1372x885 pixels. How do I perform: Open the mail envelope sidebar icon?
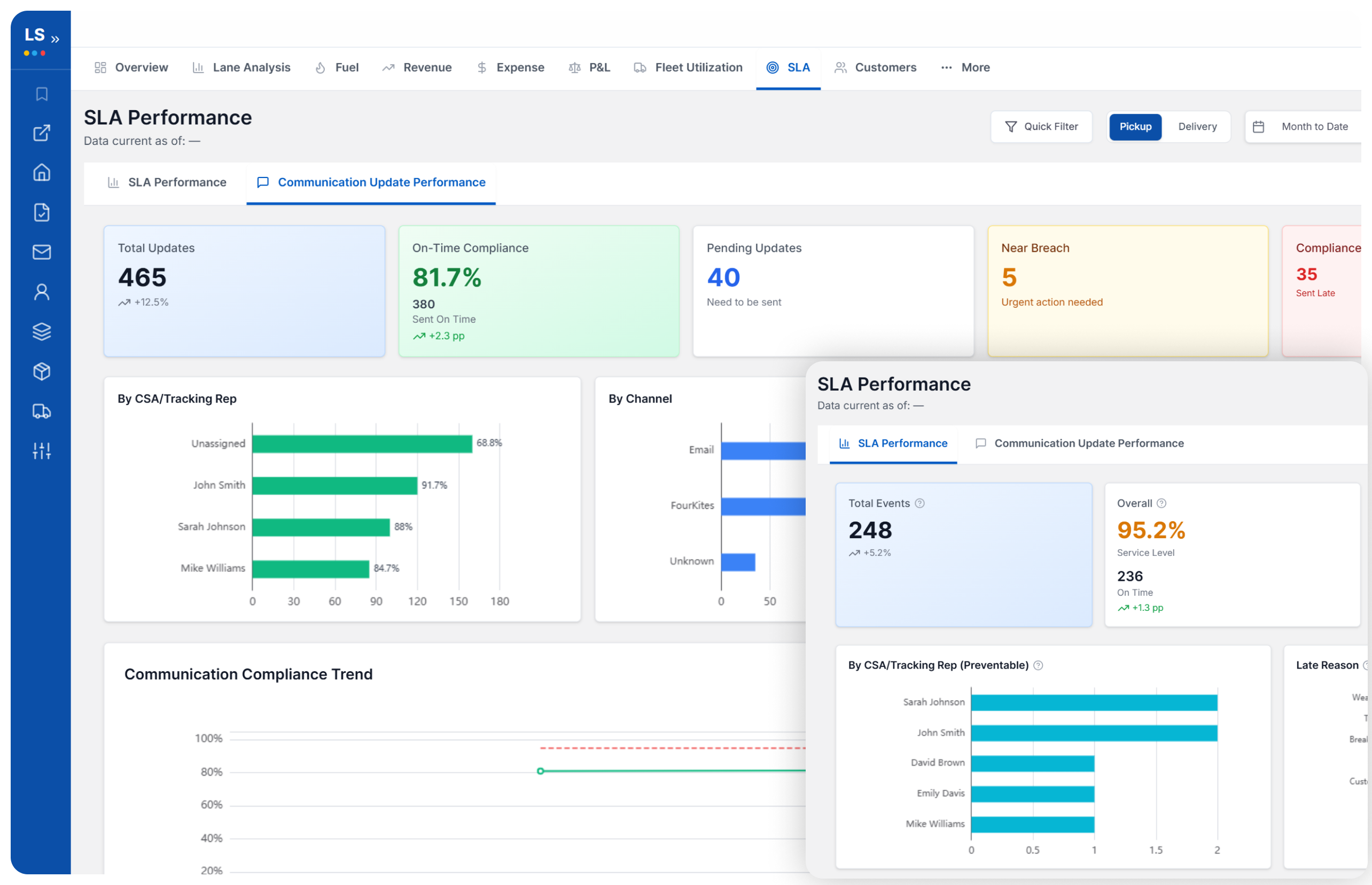pos(41,252)
